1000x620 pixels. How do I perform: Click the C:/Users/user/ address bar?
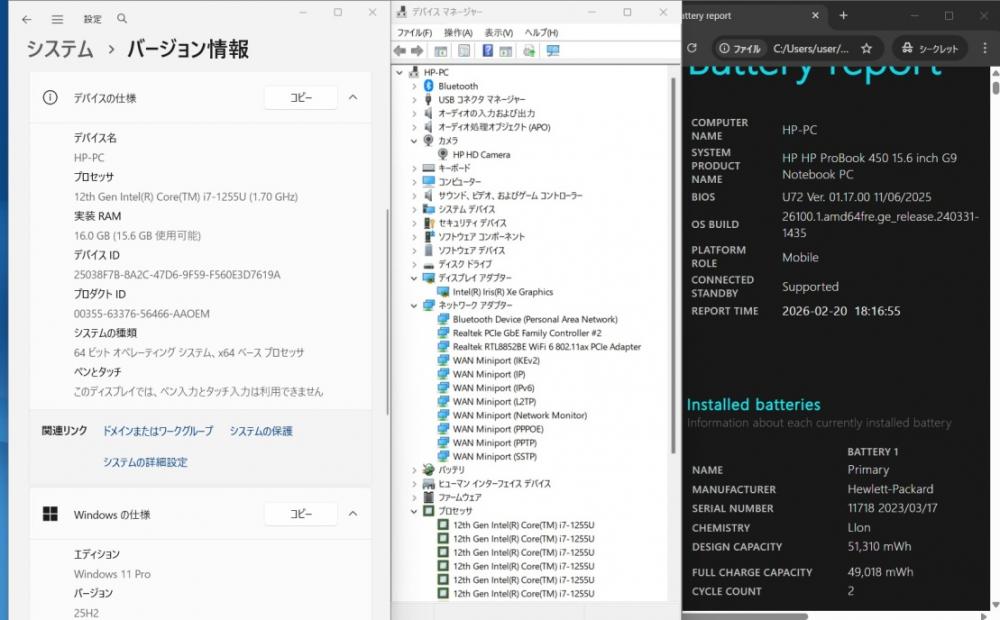[x=811, y=48]
